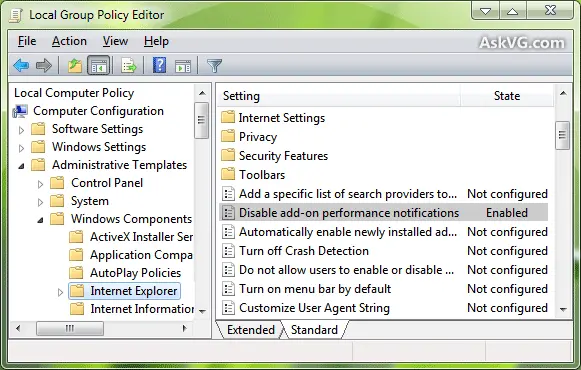Image resolution: width=581 pixels, height=370 pixels.
Task: Sort by the Setting column header
Action: point(339,96)
